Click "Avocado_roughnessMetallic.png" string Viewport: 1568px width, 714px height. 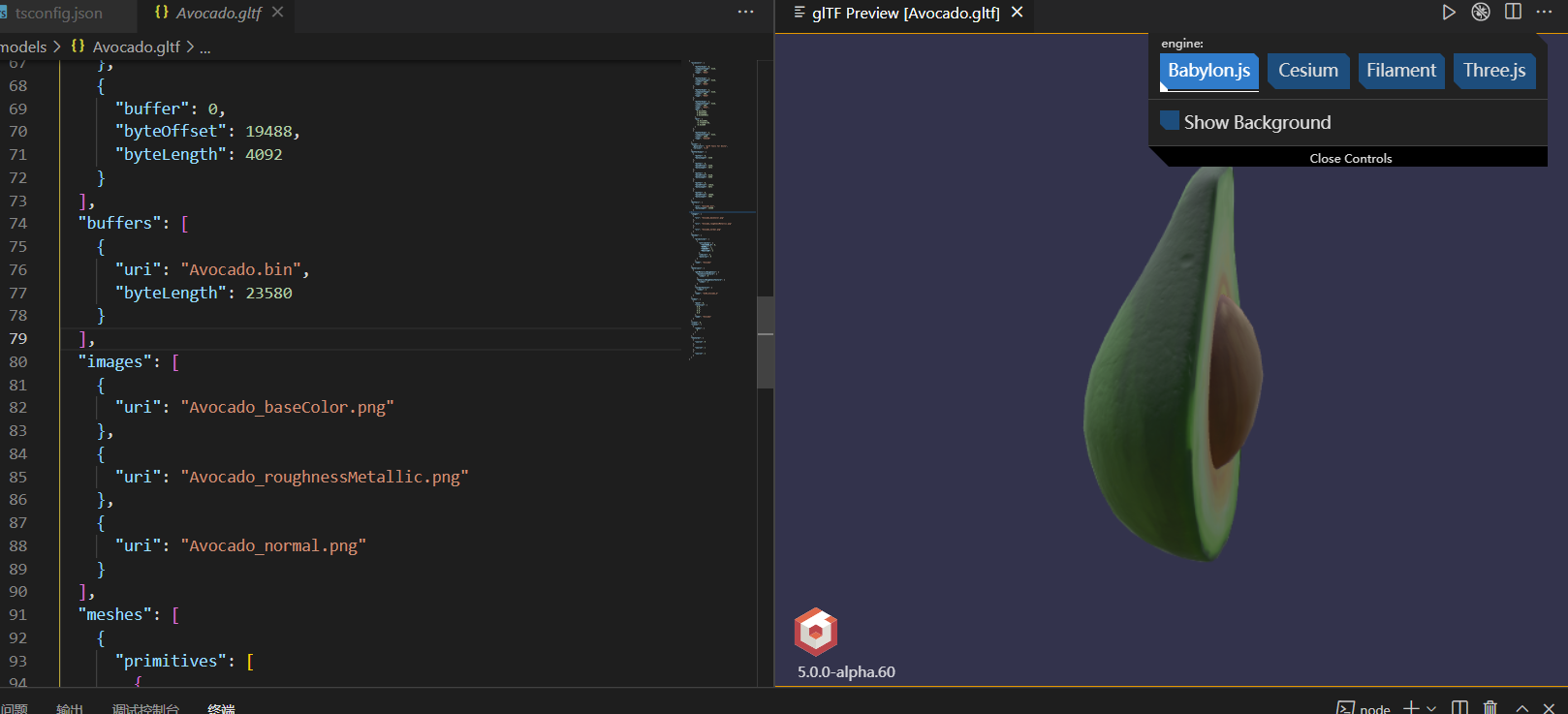325,477
